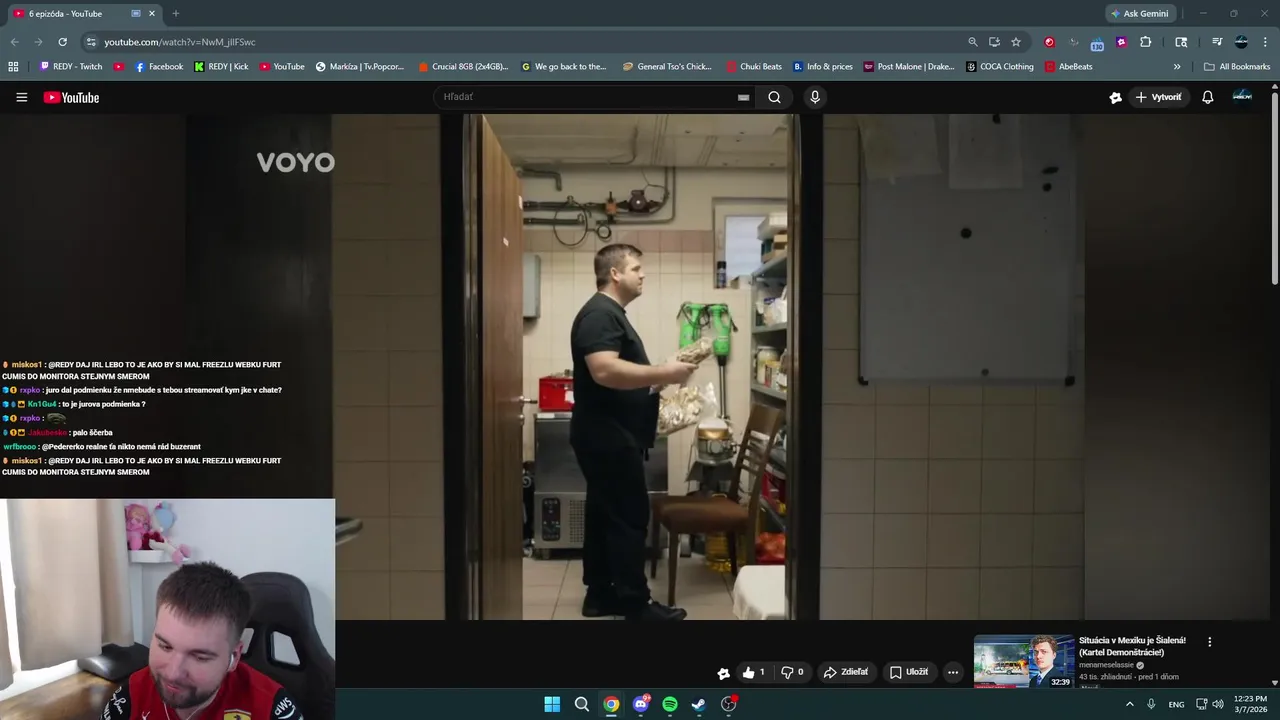Open Spotify from the taskbar
The height and width of the screenshot is (720, 1280).
pyautogui.click(x=670, y=704)
